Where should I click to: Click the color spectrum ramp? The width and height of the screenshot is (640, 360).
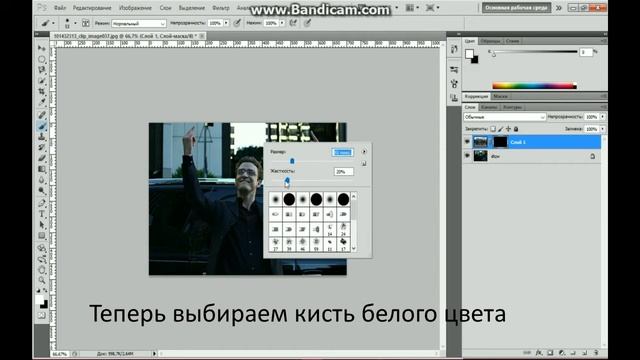[534, 86]
